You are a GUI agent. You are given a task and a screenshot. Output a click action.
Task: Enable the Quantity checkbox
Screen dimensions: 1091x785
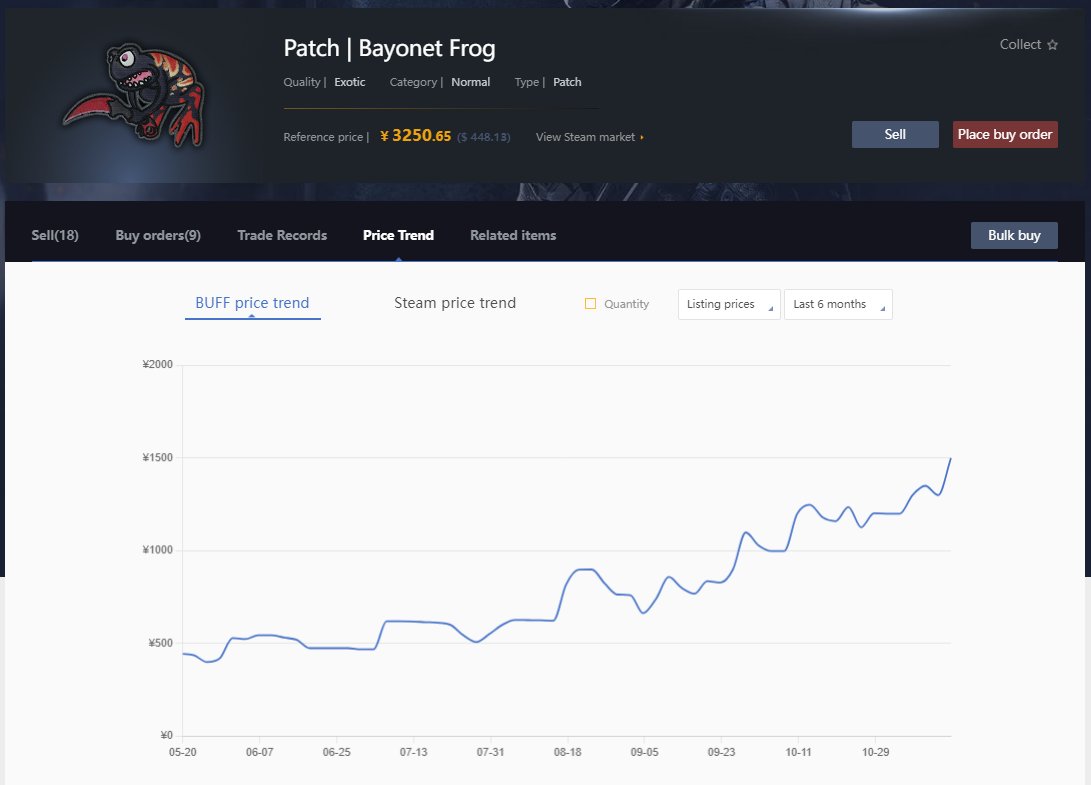coord(590,303)
